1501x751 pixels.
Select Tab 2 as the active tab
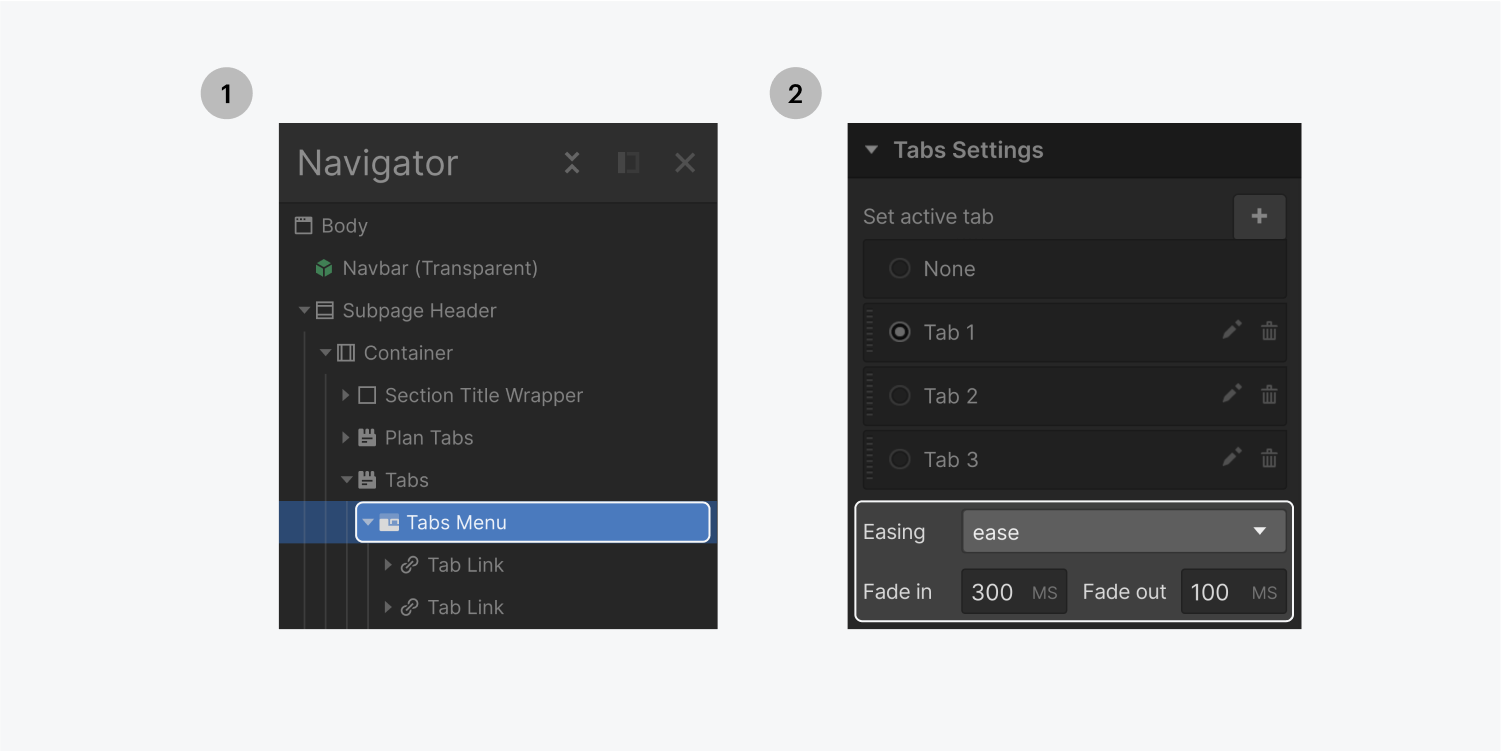899,395
